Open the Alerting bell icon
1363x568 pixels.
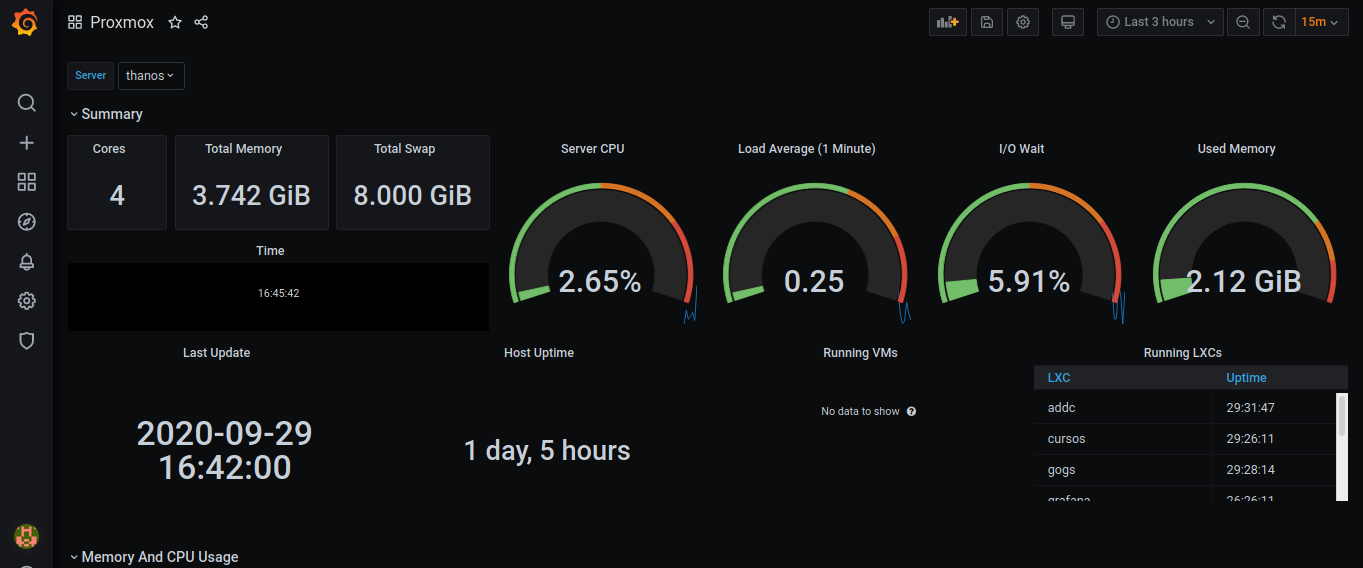(27, 262)
